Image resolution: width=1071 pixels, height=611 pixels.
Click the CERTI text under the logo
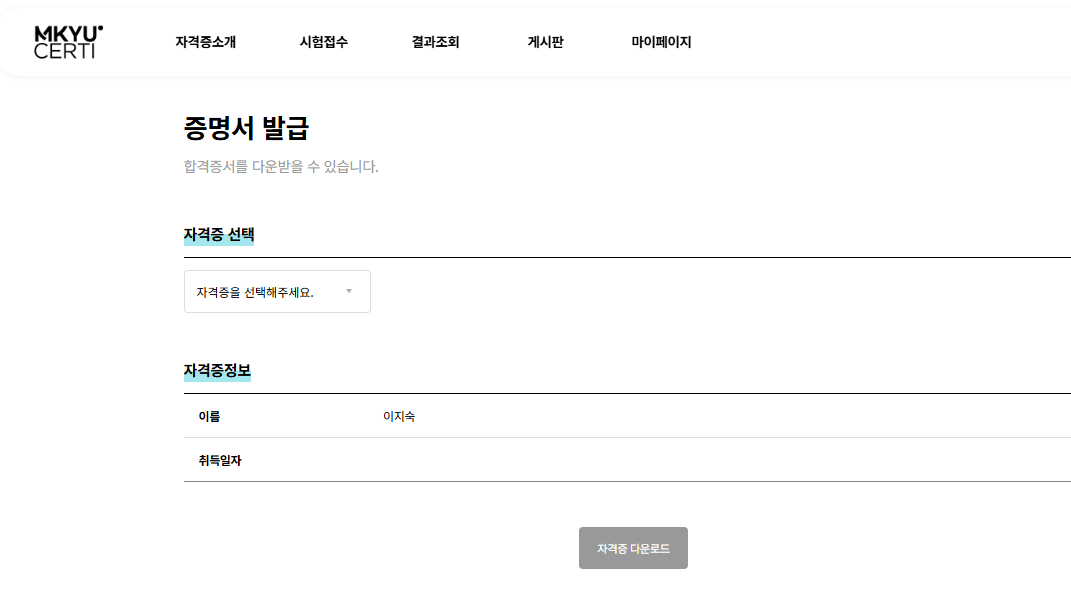[64, 51]
